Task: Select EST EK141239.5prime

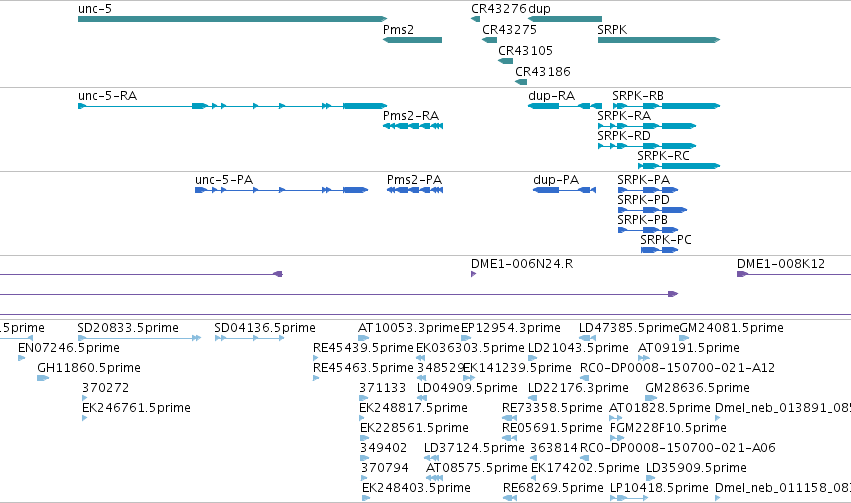Action: pos(469,378)
